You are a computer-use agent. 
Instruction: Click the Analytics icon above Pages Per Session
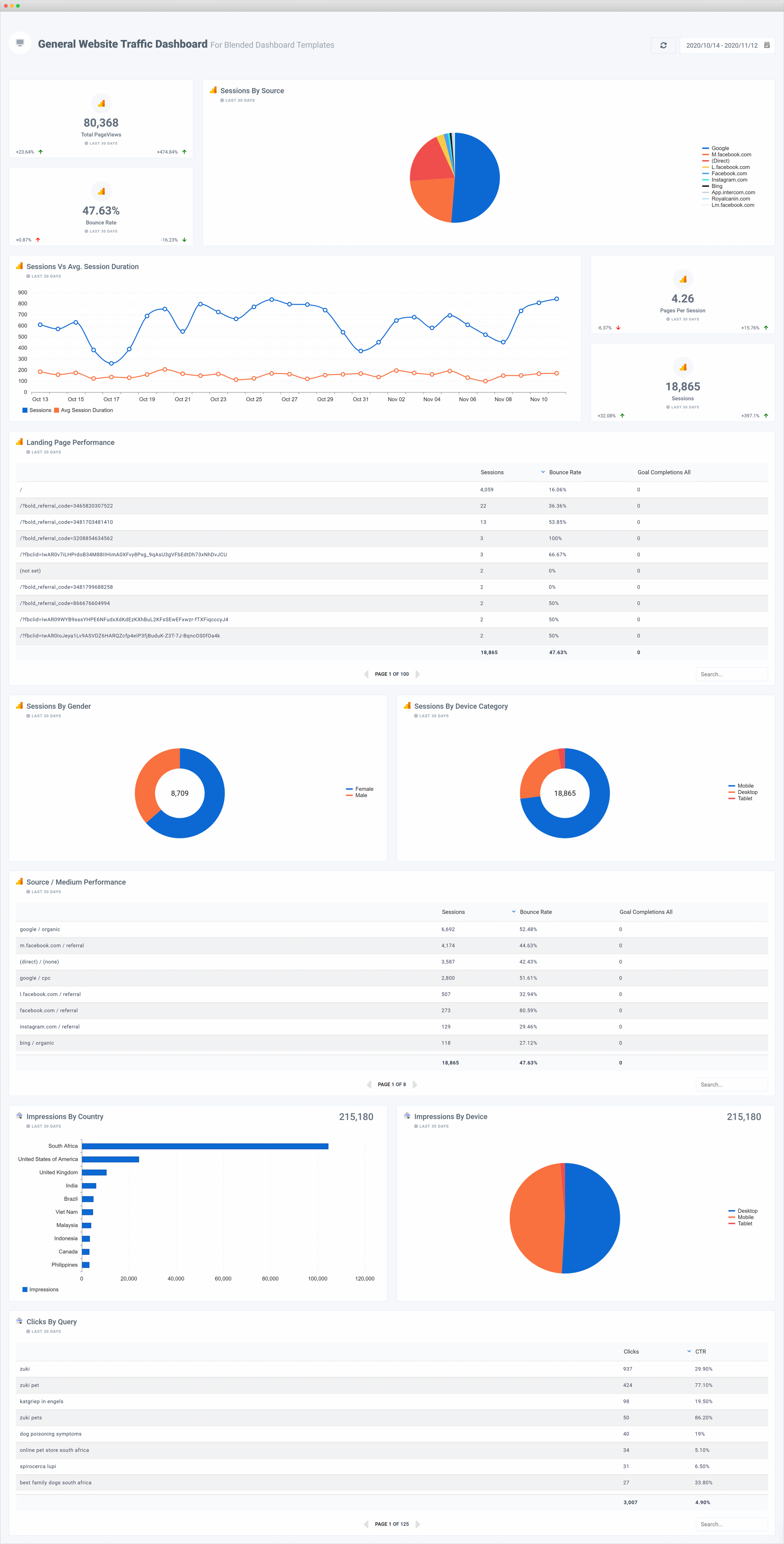point(683,279)
